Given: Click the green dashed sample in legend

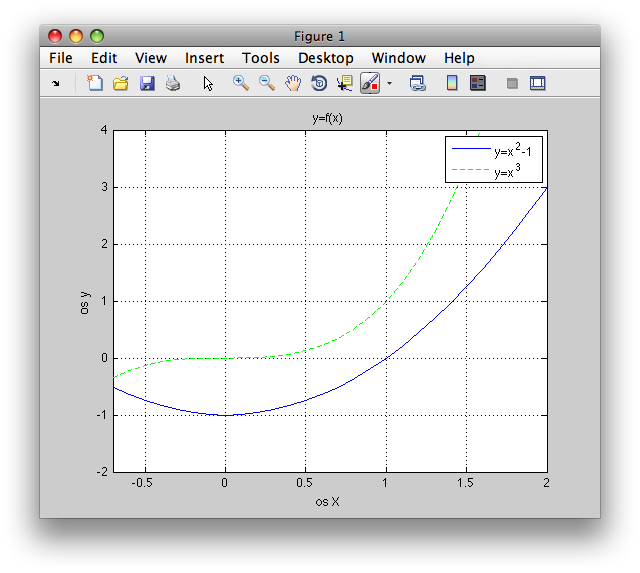Looking at the screenshot, I should [471, 169].
